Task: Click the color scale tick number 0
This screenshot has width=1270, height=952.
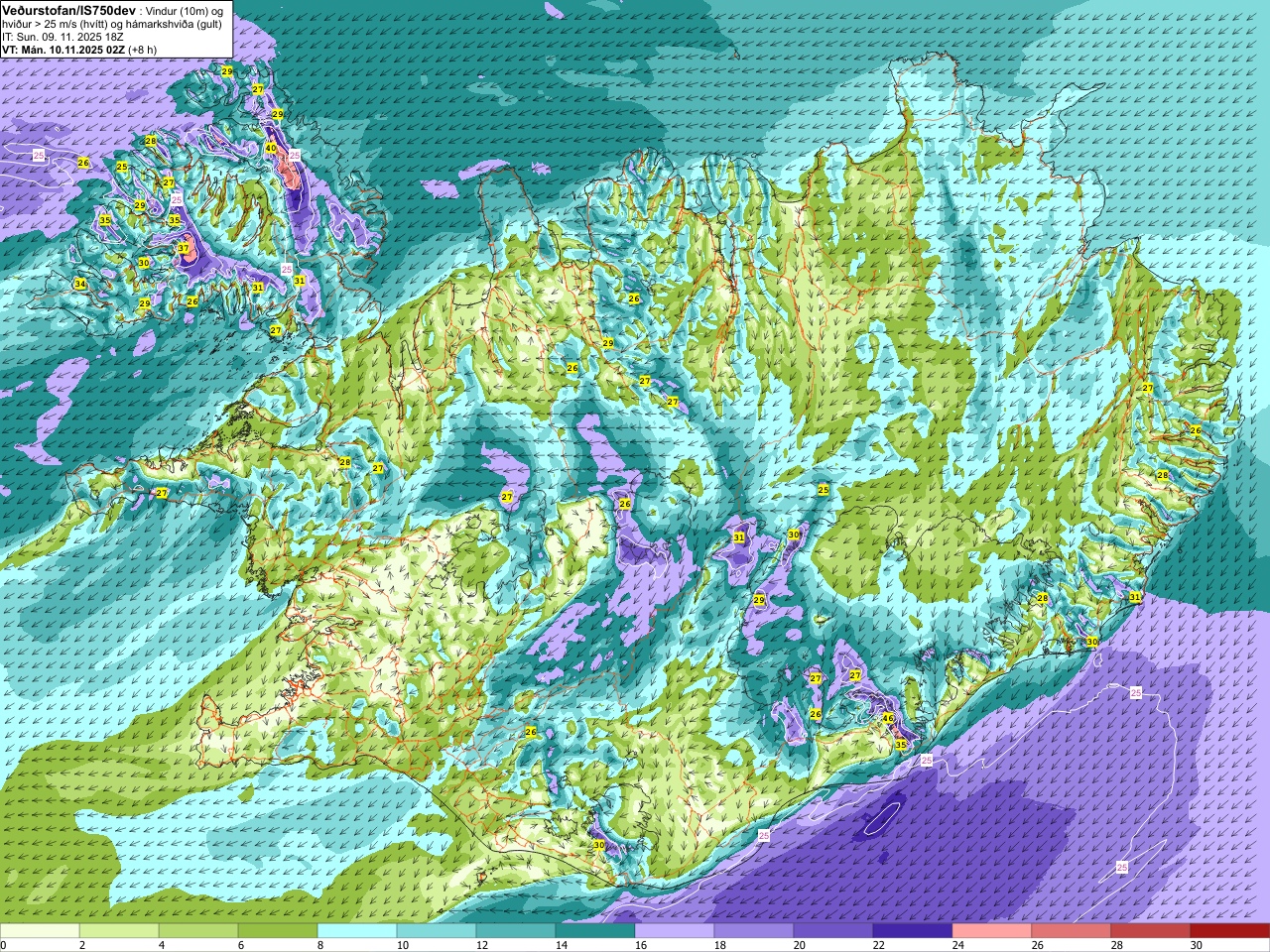Action: point(4,945)
